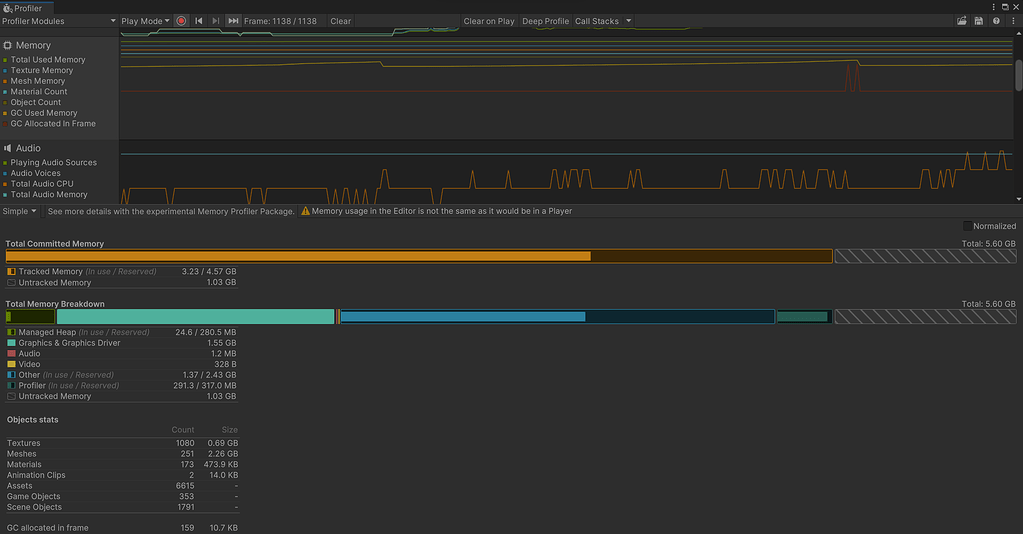Click the red Record profiling button
Screen dimensions: 1023x534
[x=181, y=21]
